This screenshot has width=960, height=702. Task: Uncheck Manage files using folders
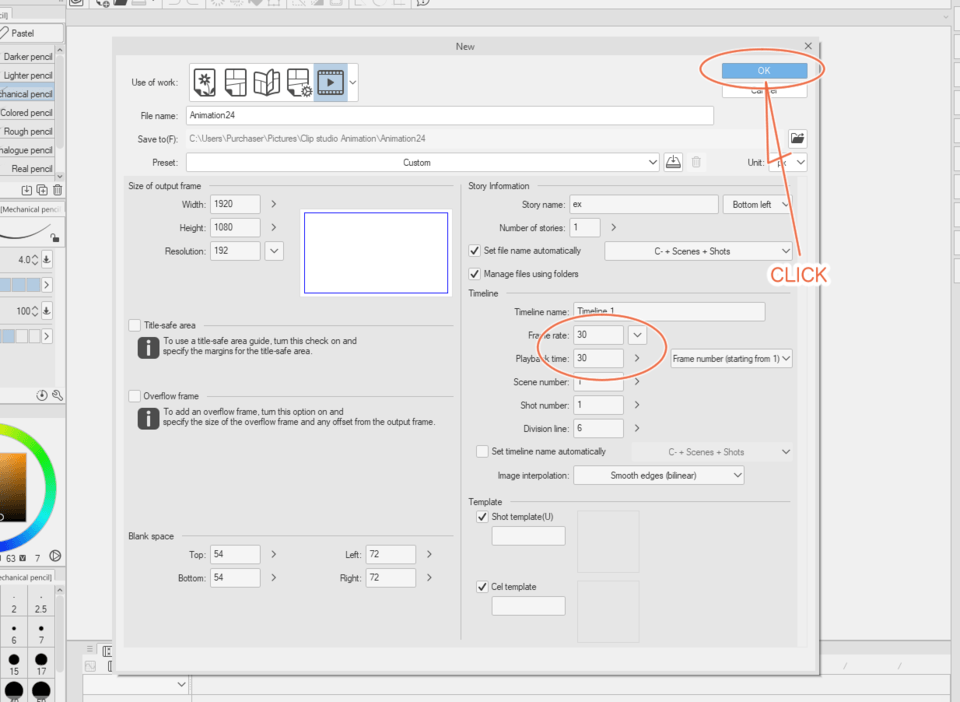coord(474,274)
